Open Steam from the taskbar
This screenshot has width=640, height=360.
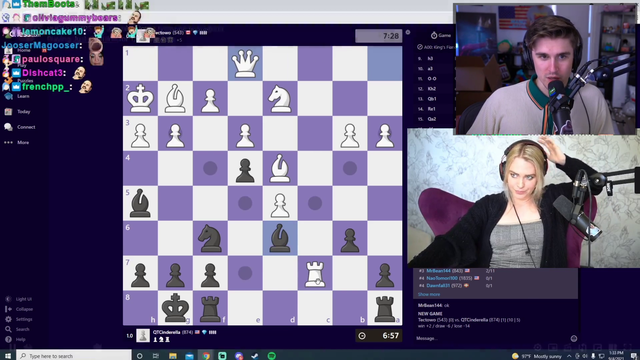255,356
